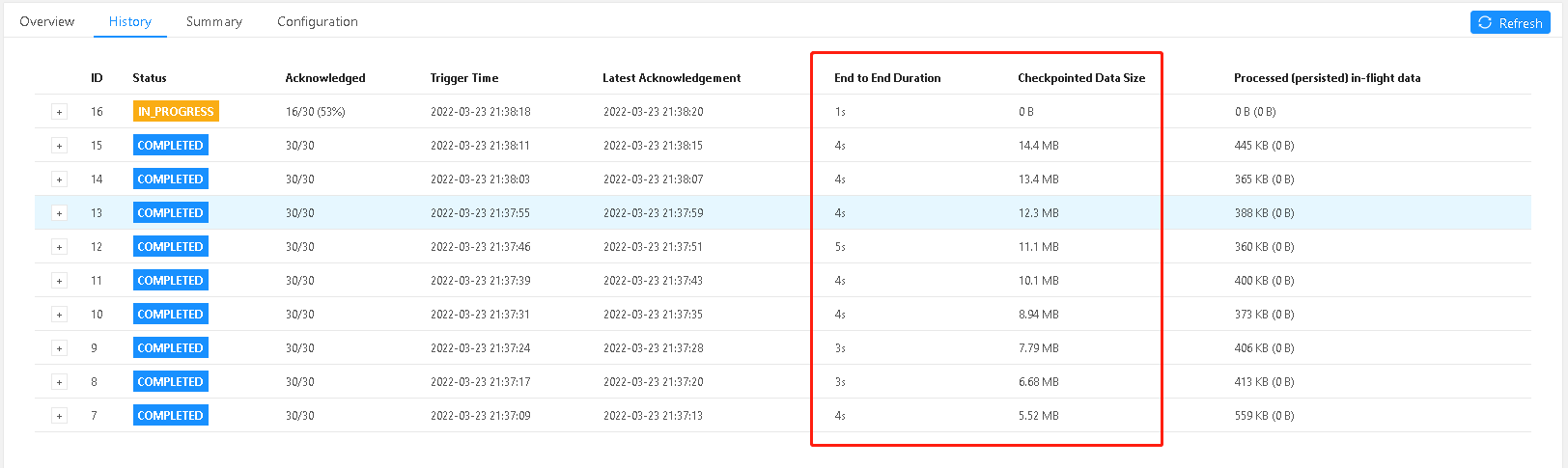Click the 8.94 MB data size
This screenshot has height=468, width=1568.
pyautogui.click(x=1039, y=315)
